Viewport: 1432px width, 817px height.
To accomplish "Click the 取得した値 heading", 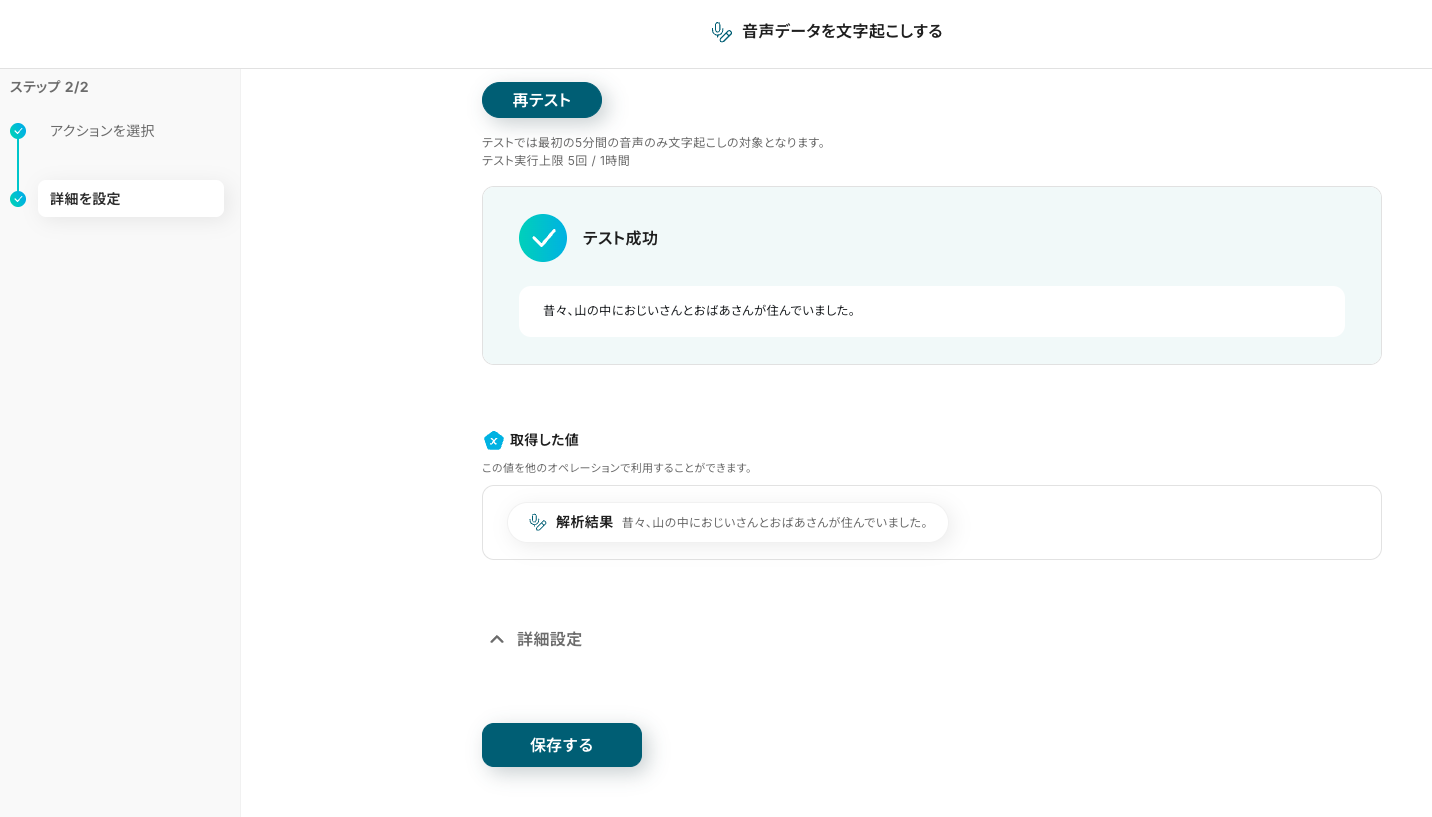I will (x=544, y=440).
